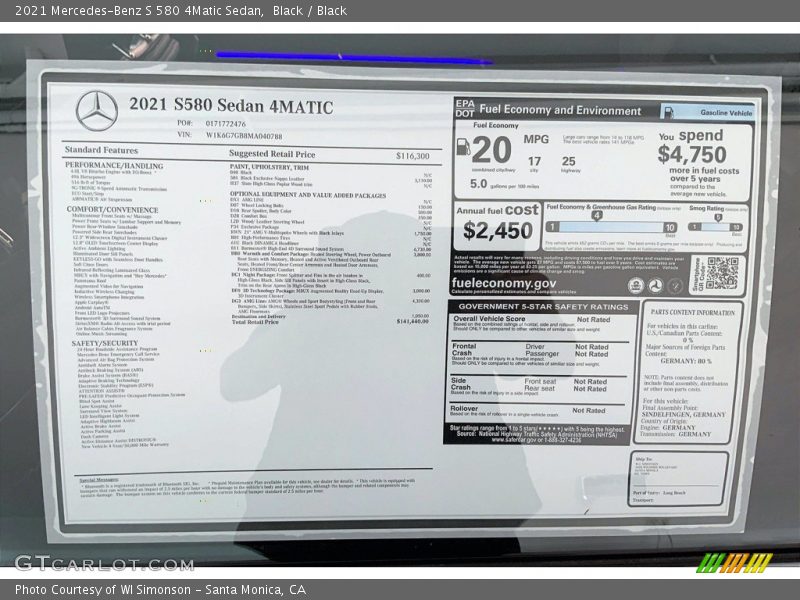Click the 'COMFORT/CONVENIENCE' section heading
The image size is (800, 600).
click(x=112, y=210)
